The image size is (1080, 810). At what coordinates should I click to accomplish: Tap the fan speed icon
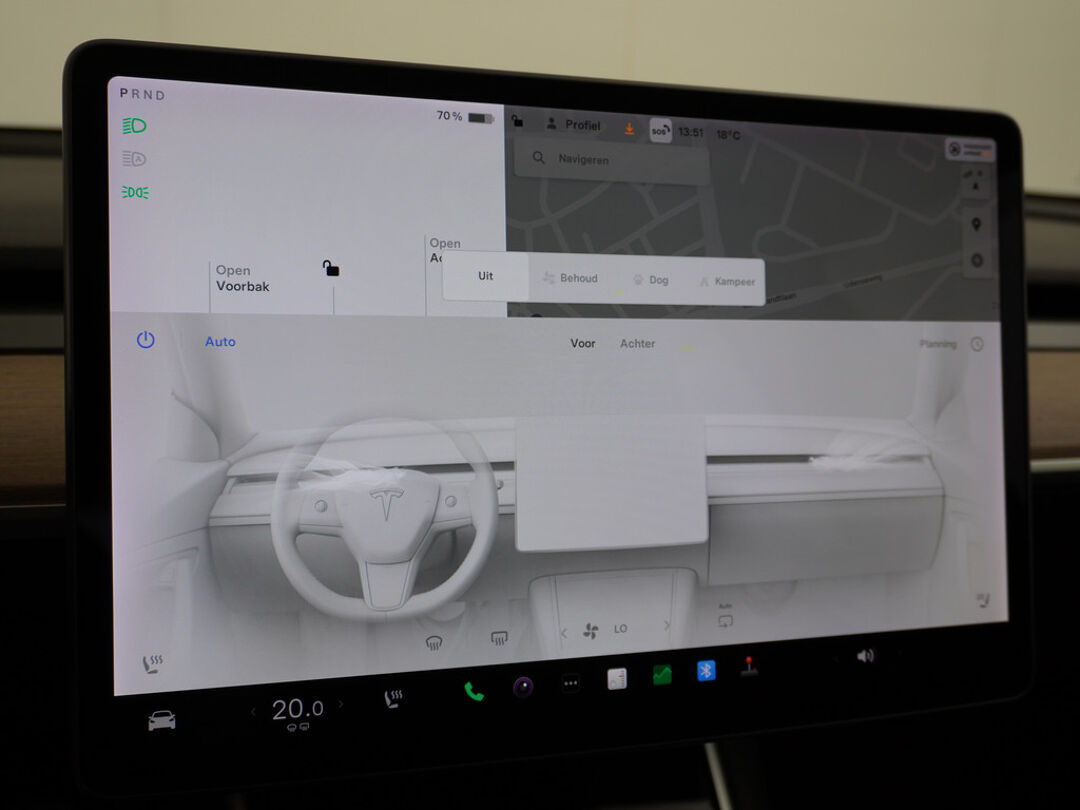tap(590, 631)
